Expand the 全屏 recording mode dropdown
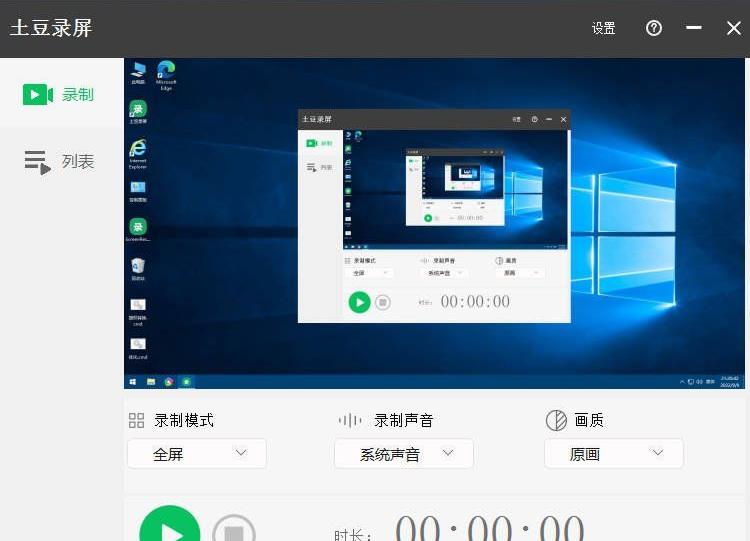The height and width of the screenshot is (541, 750). pyautogui.click(x=197, y=454)
